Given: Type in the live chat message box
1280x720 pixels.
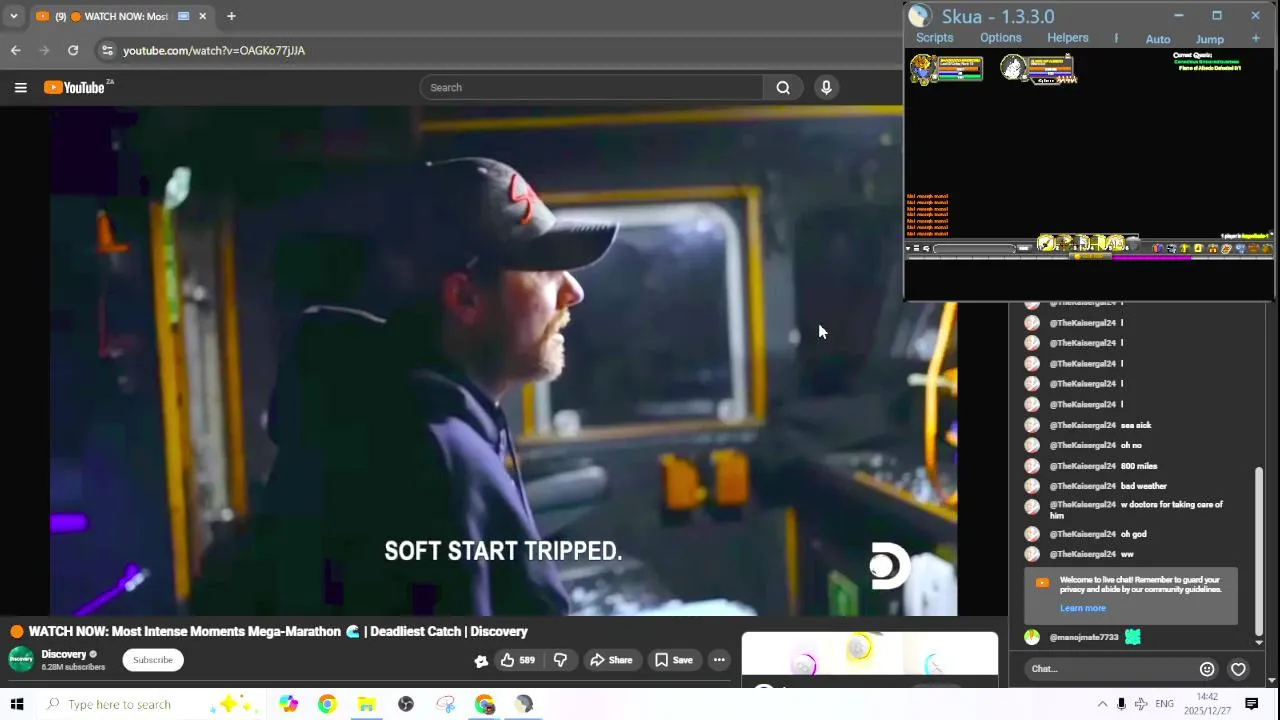Looking at the screenshot, I should (1110, 669).
